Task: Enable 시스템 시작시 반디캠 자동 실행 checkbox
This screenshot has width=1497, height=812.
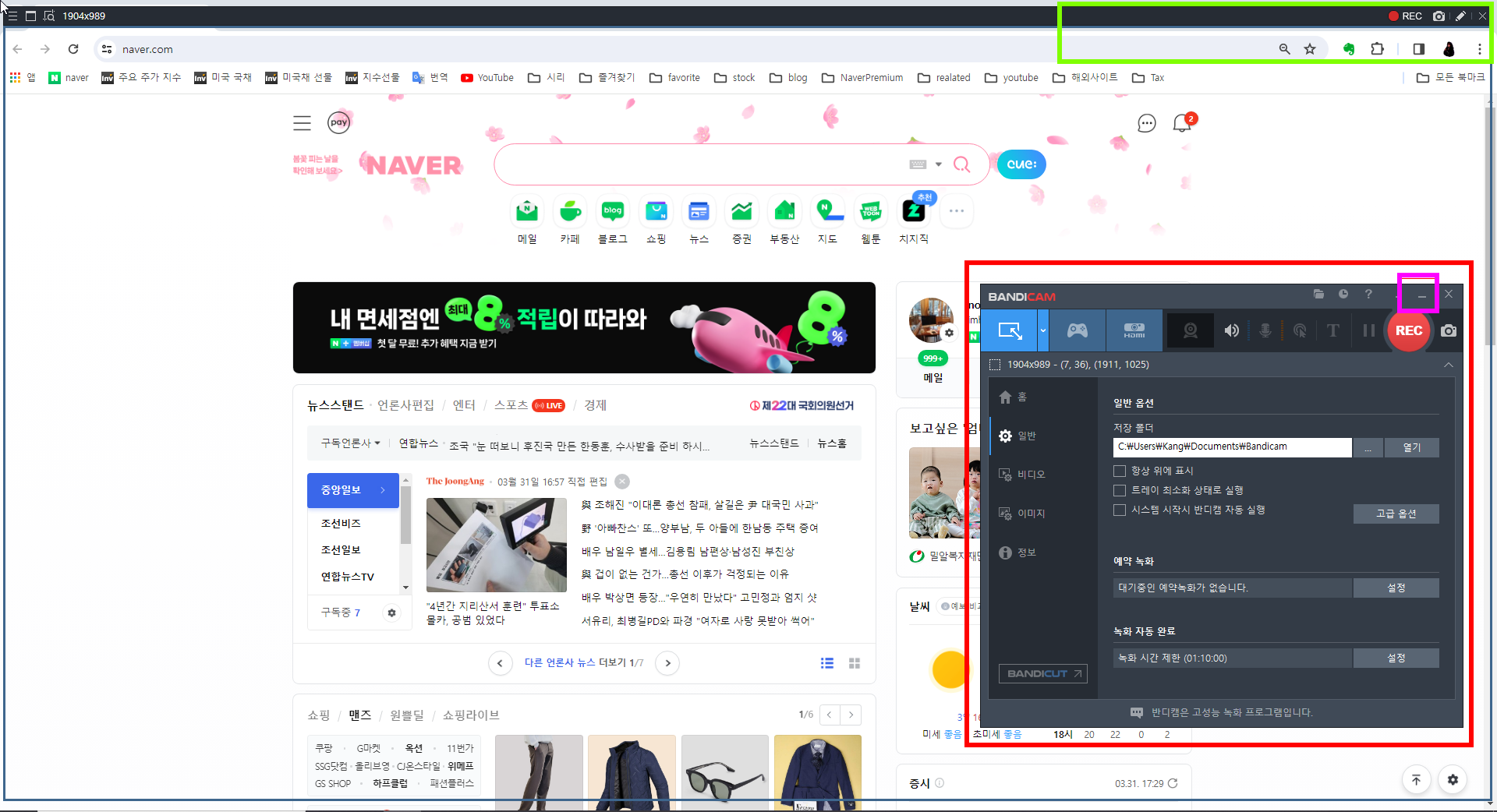Action: [x=1120, y=510]
